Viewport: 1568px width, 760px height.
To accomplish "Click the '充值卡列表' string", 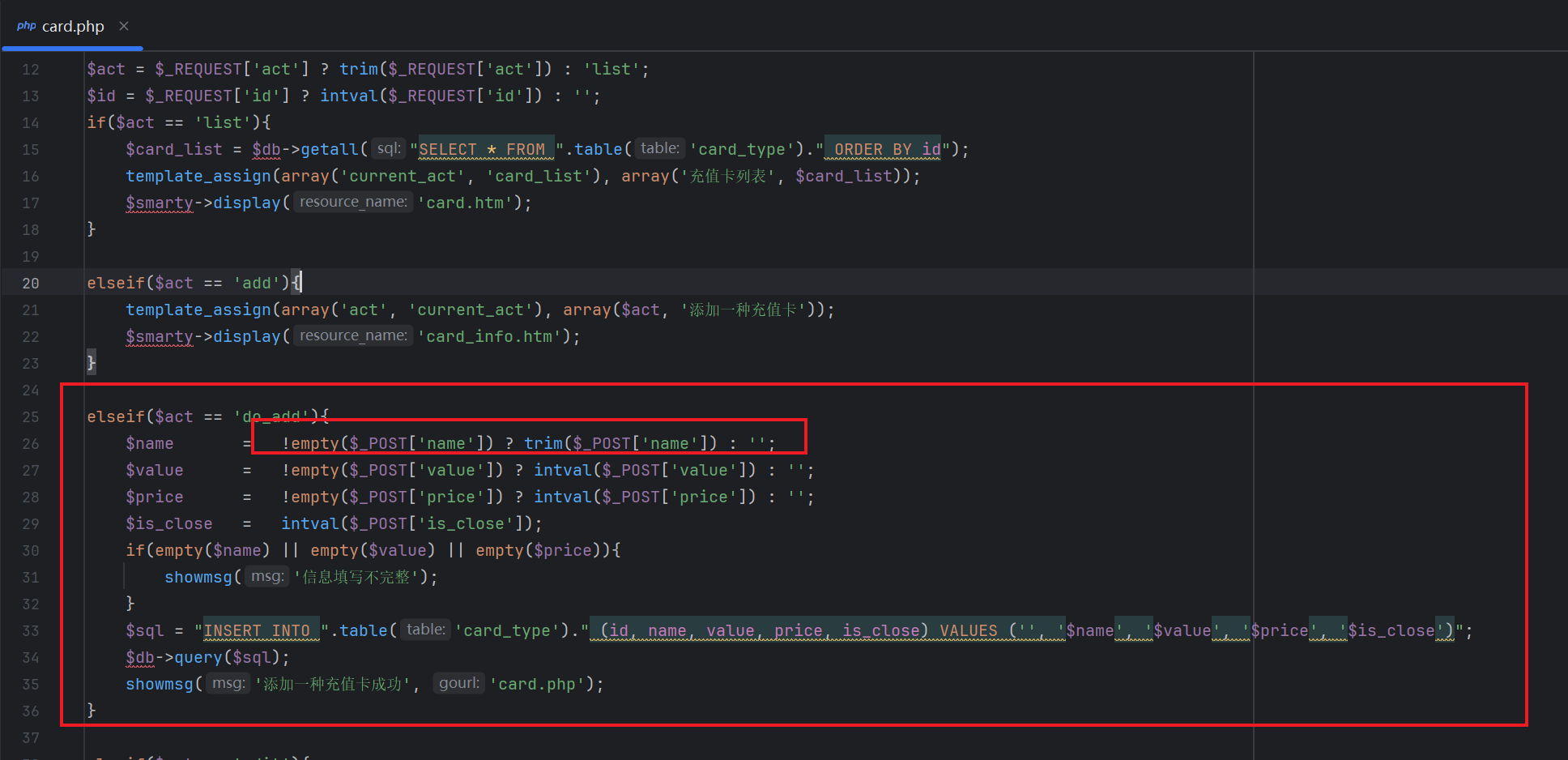I will [727, 177].
